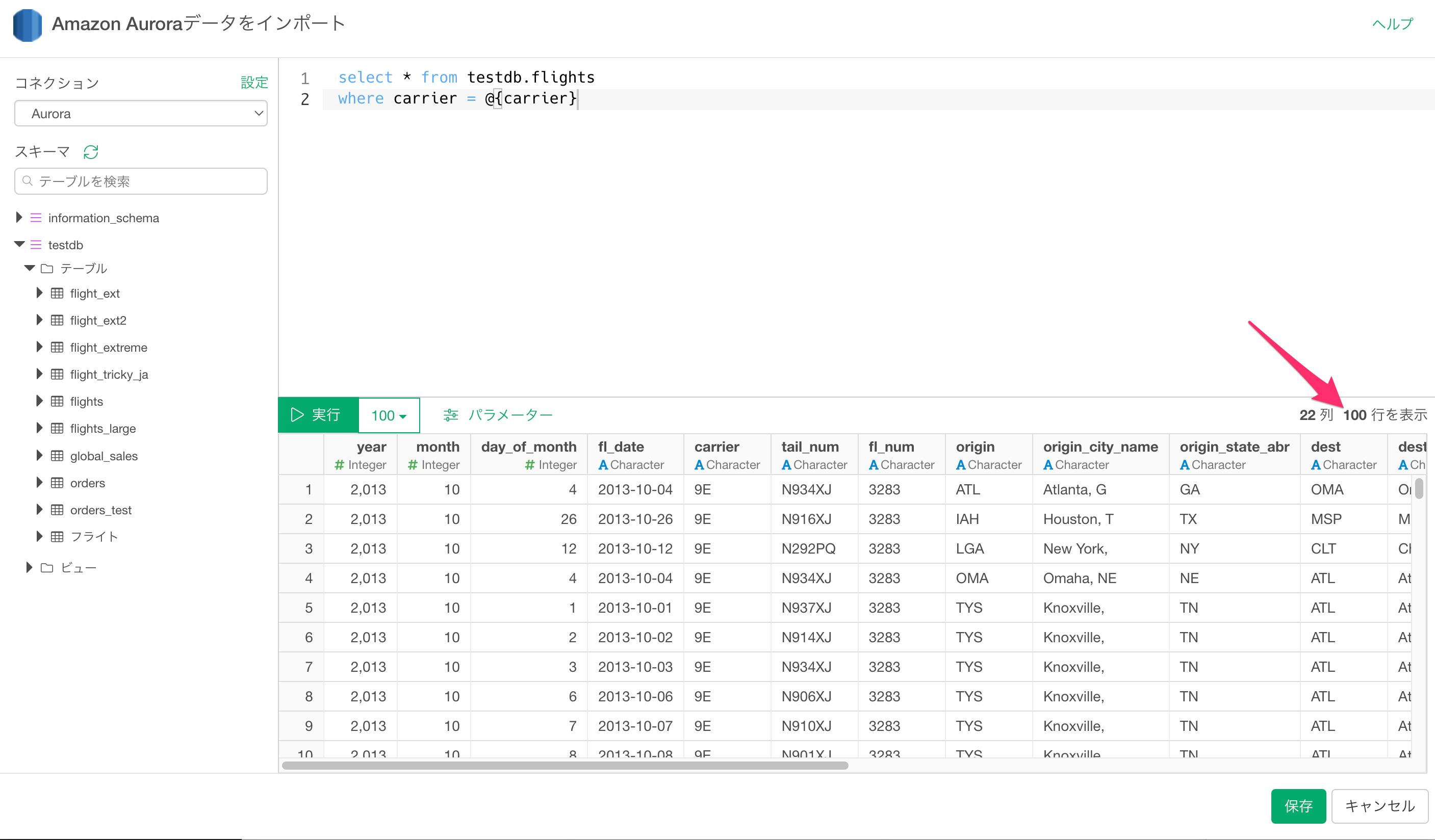Click the キャンセル button
The width and height of the screenshot is (1435, 840).
point(1380,806)
